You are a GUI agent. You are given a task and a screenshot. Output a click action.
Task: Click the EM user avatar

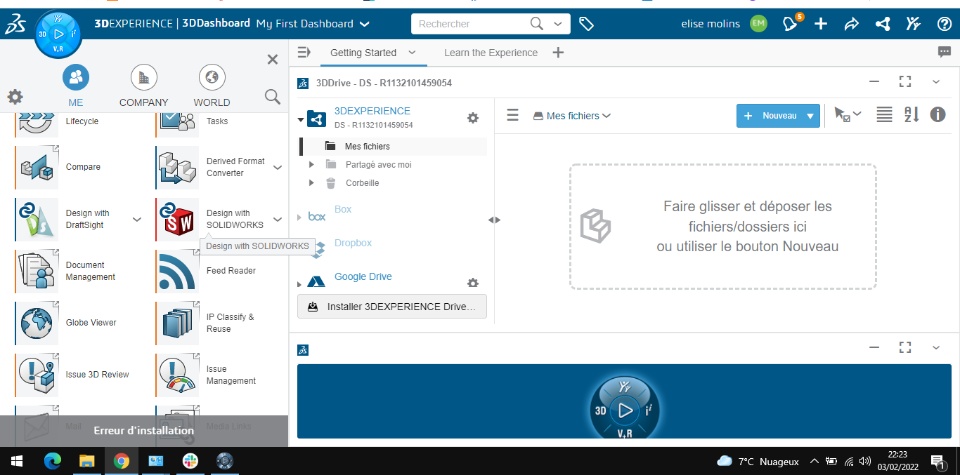click(758, 24)
